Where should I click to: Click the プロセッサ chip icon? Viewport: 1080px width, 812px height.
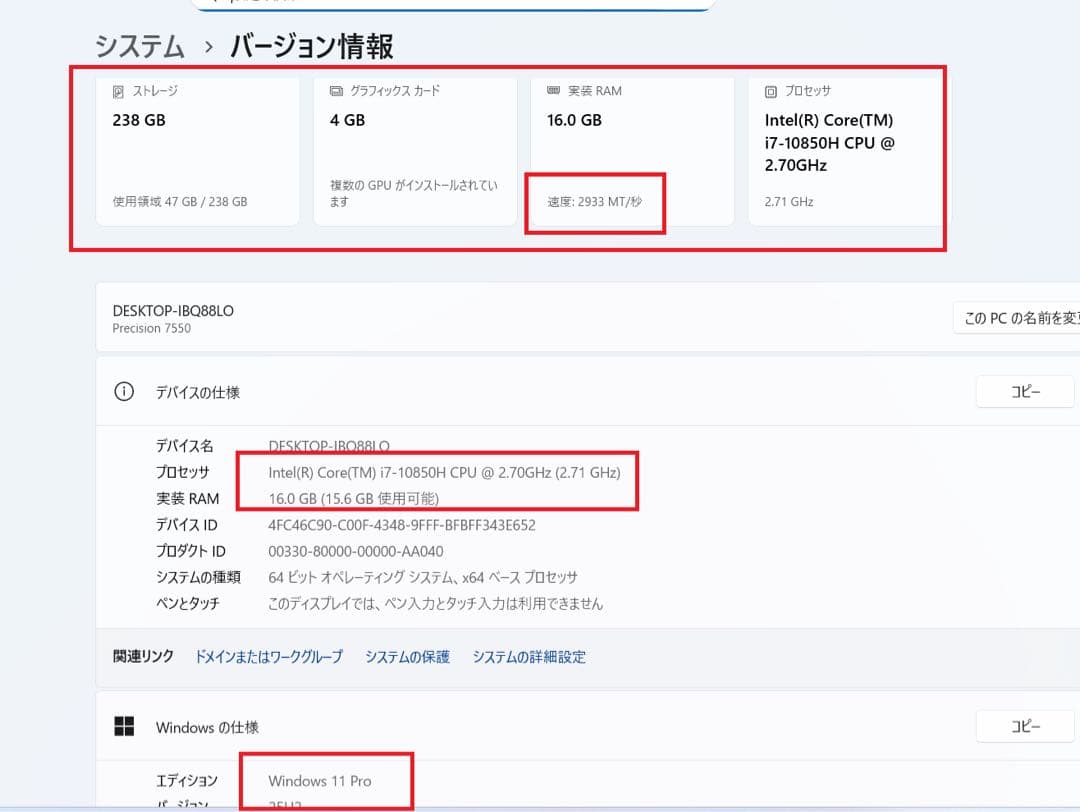(x=769, y=91)
